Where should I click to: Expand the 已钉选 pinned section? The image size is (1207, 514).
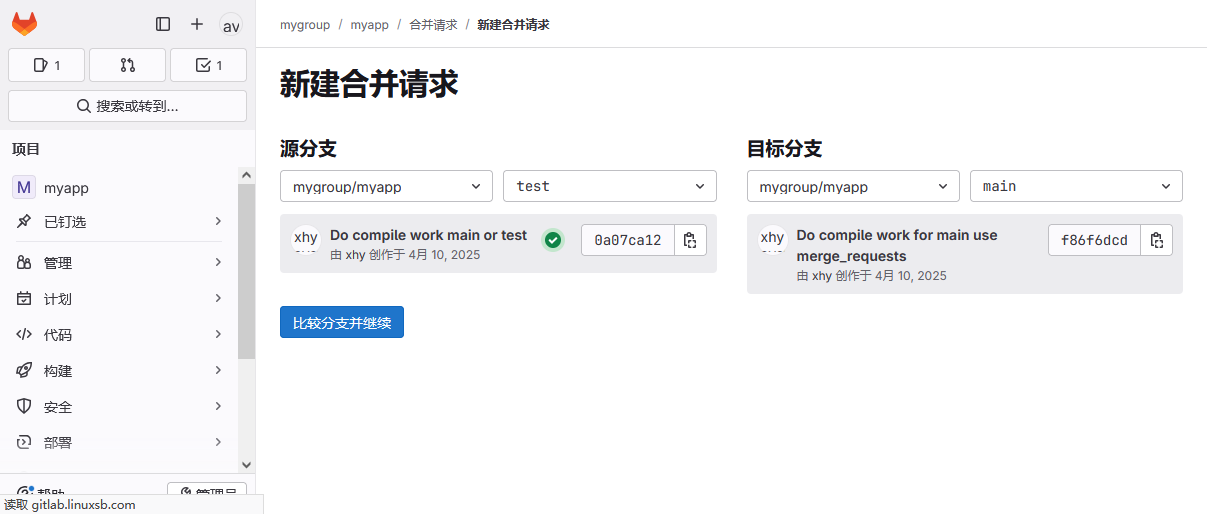(119, 221)
